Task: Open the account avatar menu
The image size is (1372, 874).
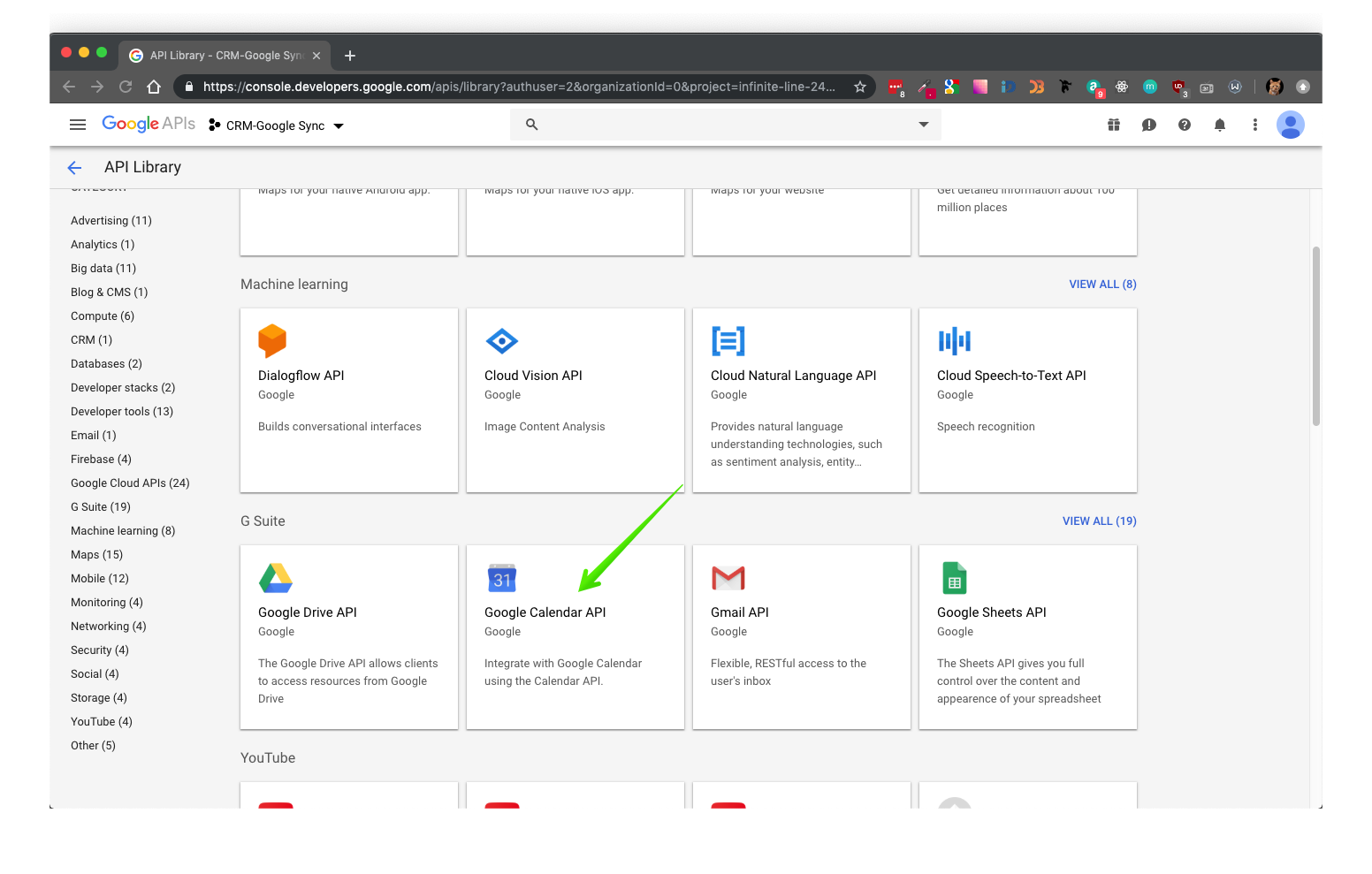Action: (x=1291, y=125)
